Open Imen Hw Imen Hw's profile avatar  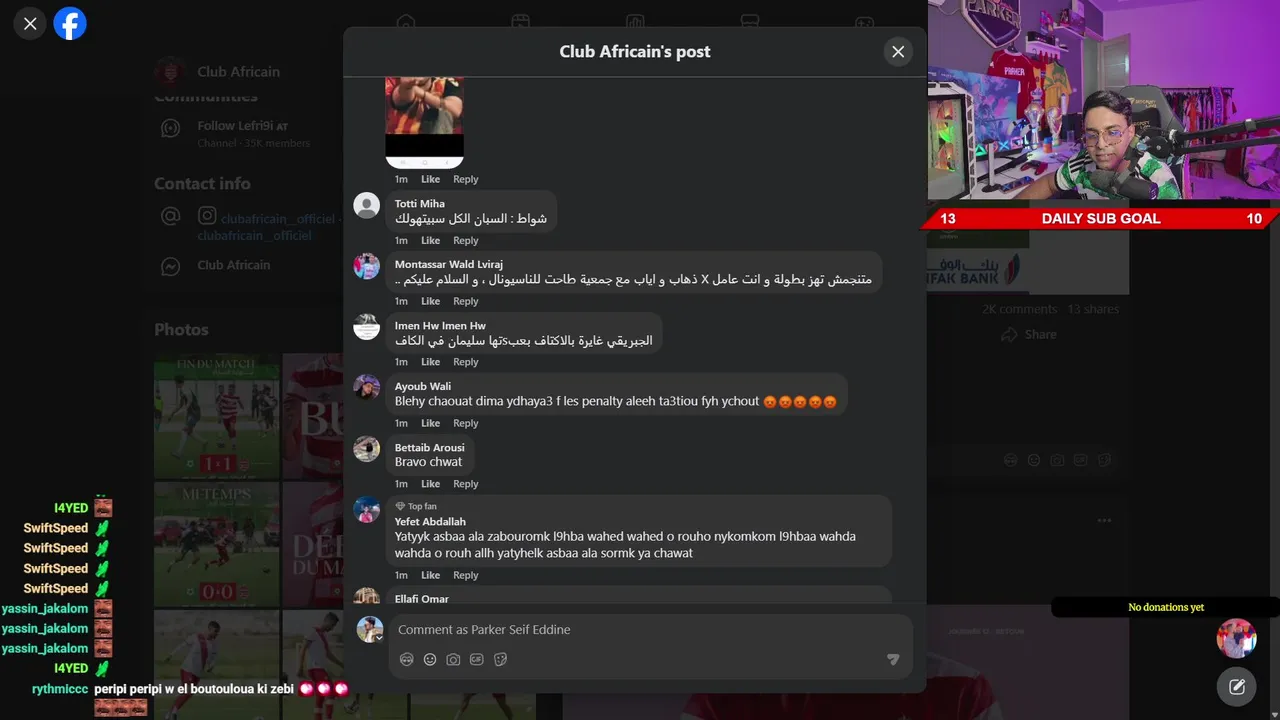[367, 327]
